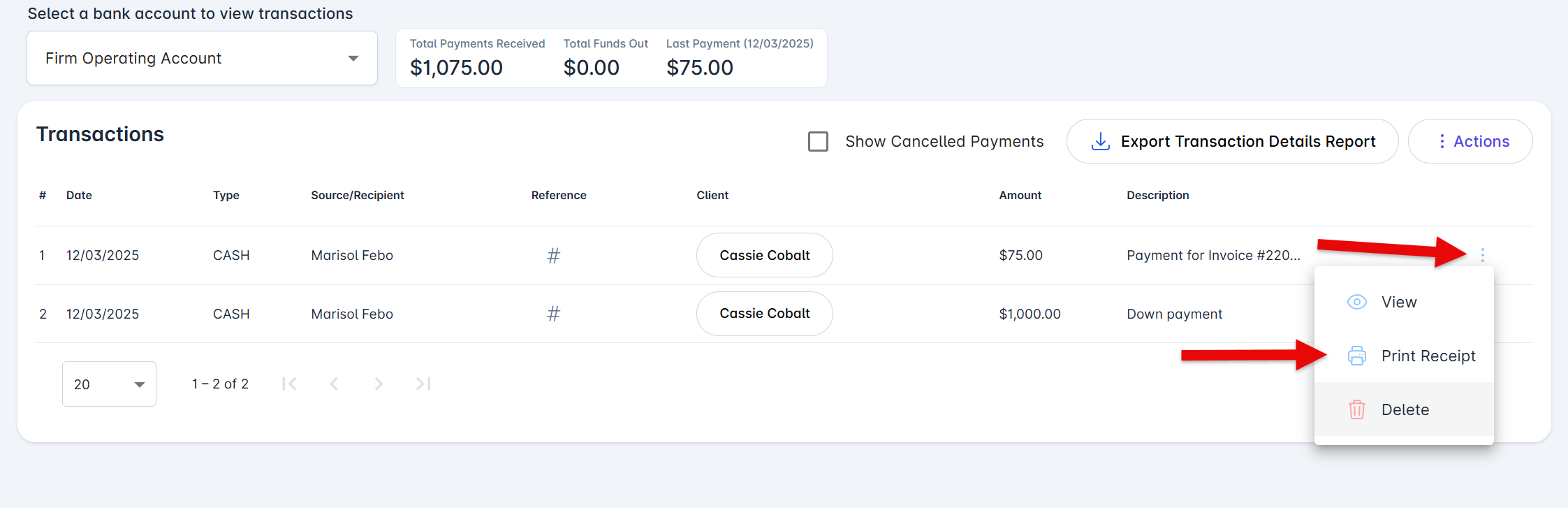Open the Actions menu button
This screenshot has height=508, width=1568.
point(1470,141)
